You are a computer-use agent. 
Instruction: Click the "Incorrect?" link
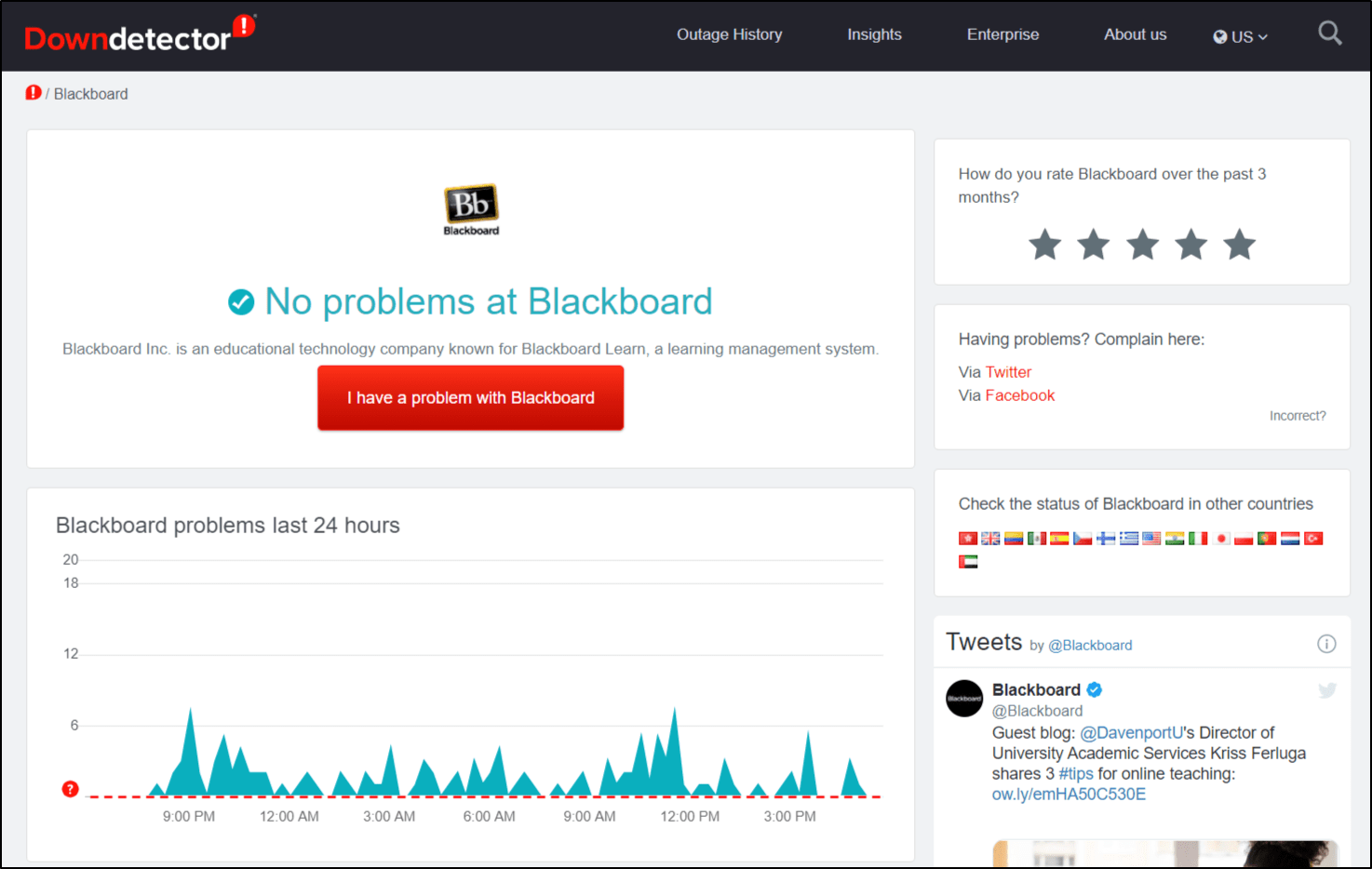pyautogui.click(x=1297, y=416)
